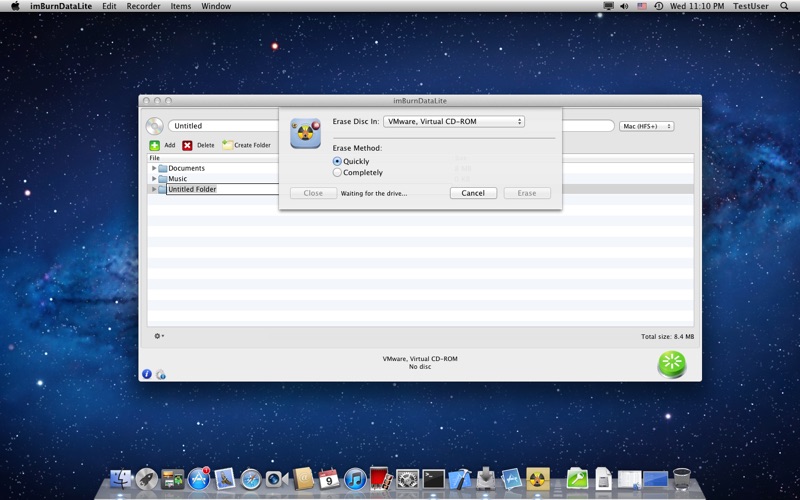The image size is (800, 500).
Task: Open Calendar from the dock
Action: tap(329, 480)
